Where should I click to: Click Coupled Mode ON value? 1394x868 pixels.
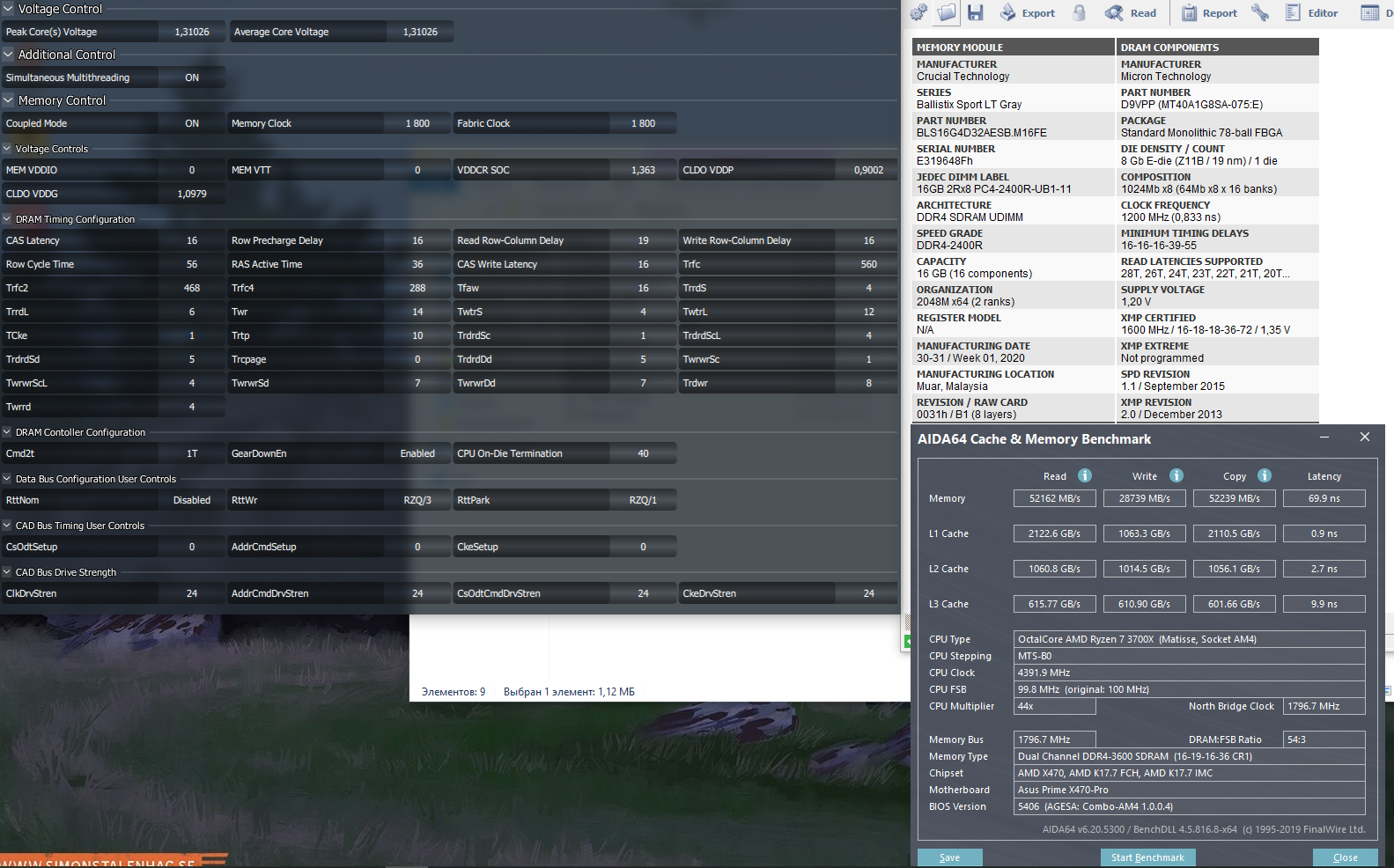[x=192, y=123]
